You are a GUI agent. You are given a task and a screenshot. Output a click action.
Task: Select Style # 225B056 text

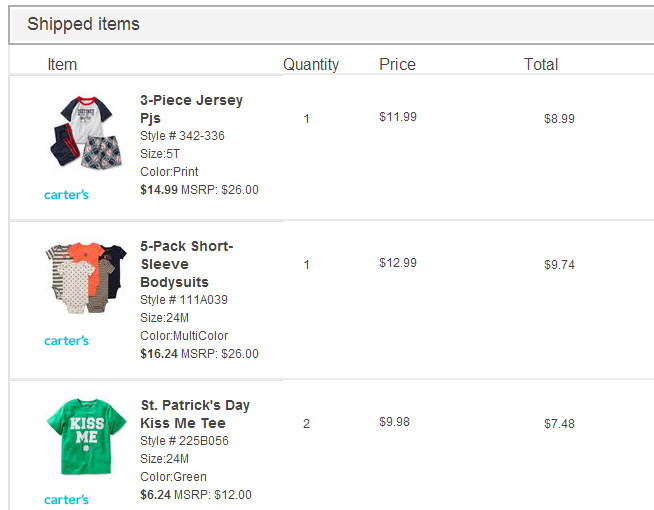[x=184, y=441]
